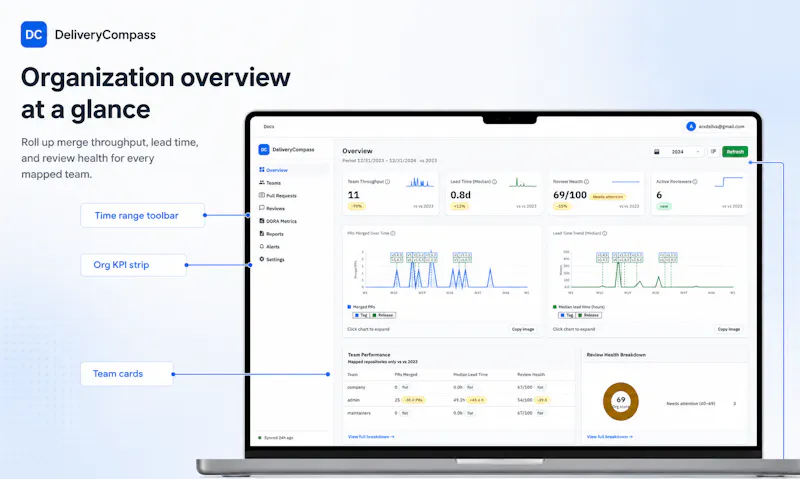Click info icon next to Lead Time (Median)
Image resolution: width=800 pixels, height=479 pixels.
(x=494, y=182)
